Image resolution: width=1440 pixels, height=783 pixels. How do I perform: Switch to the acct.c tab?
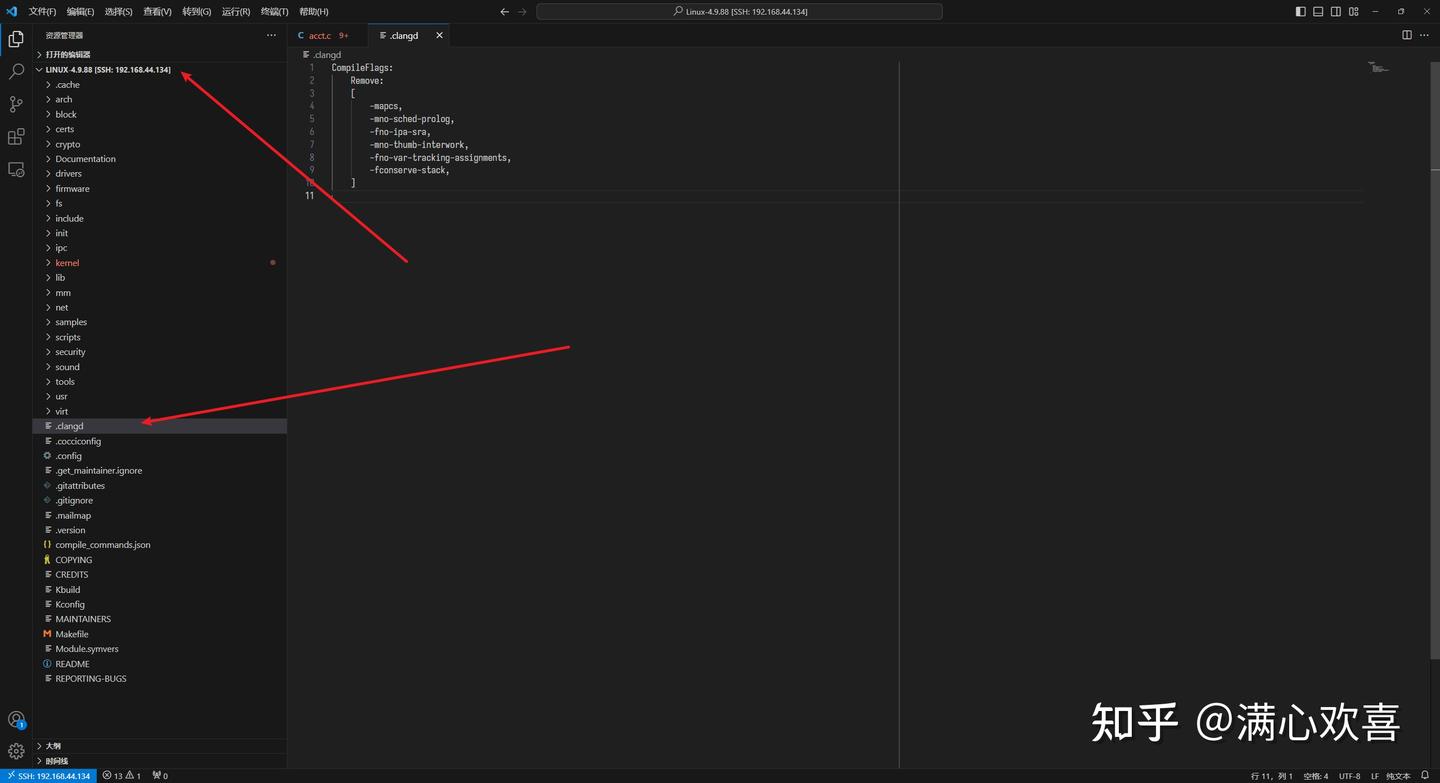[x=320, y=35]
